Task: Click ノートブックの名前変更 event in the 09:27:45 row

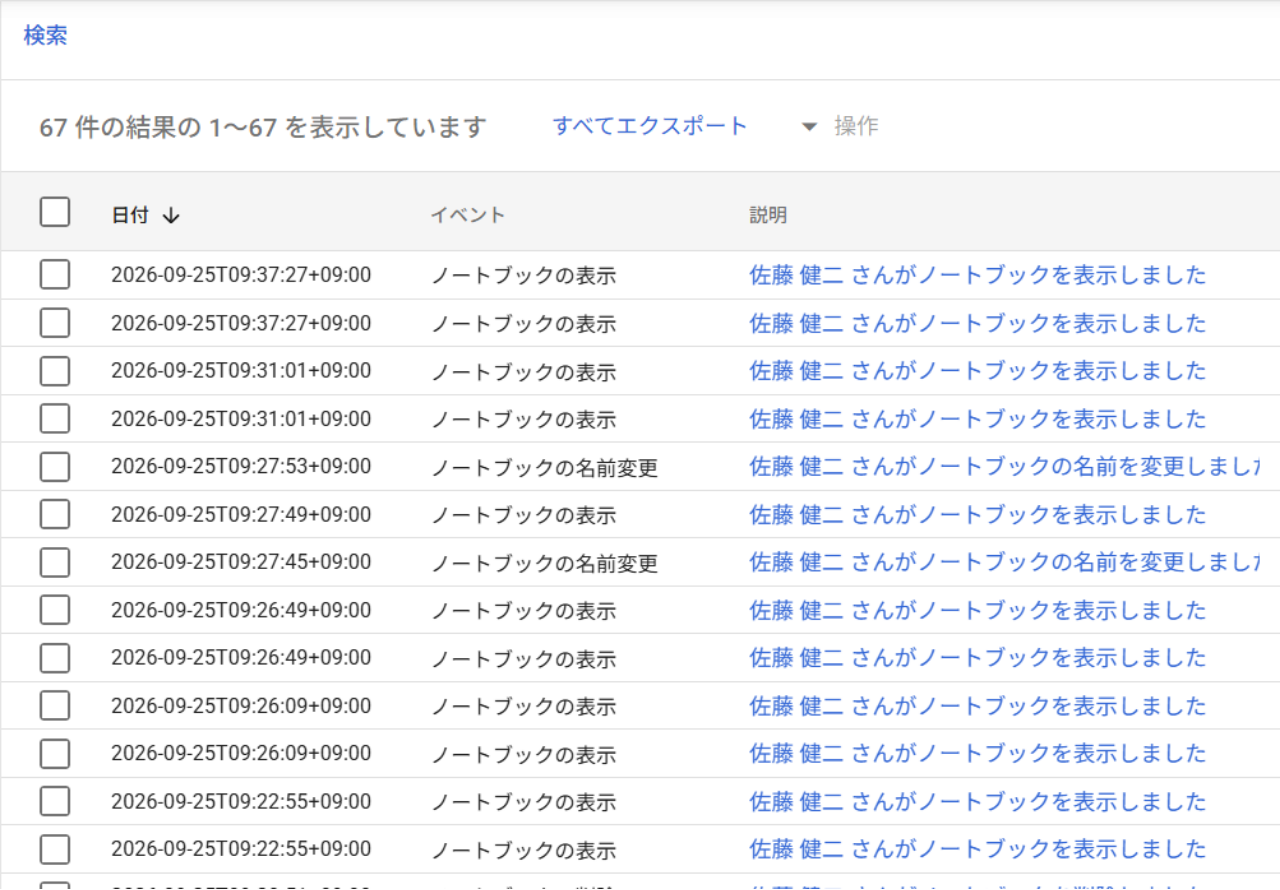Action: coord(545,564)
